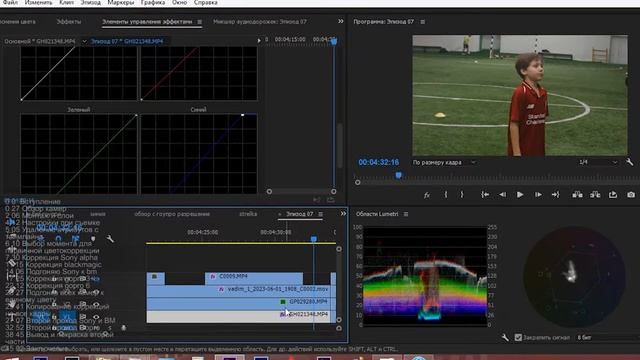
Task: Click the Effect Controls mini-timeline playhead
Action: point(334,41)
